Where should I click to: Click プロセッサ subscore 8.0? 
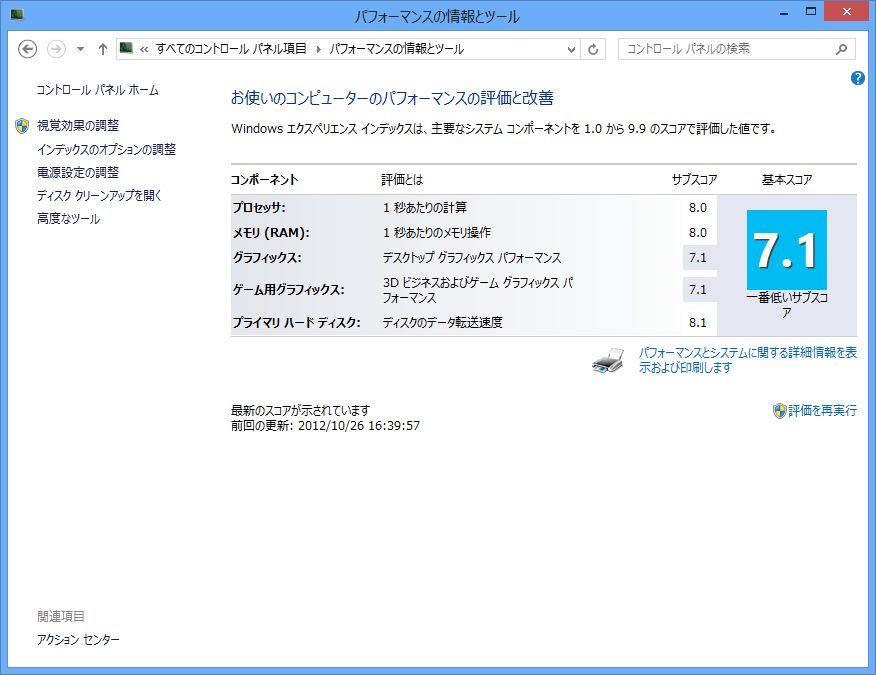tap(698, 208)
